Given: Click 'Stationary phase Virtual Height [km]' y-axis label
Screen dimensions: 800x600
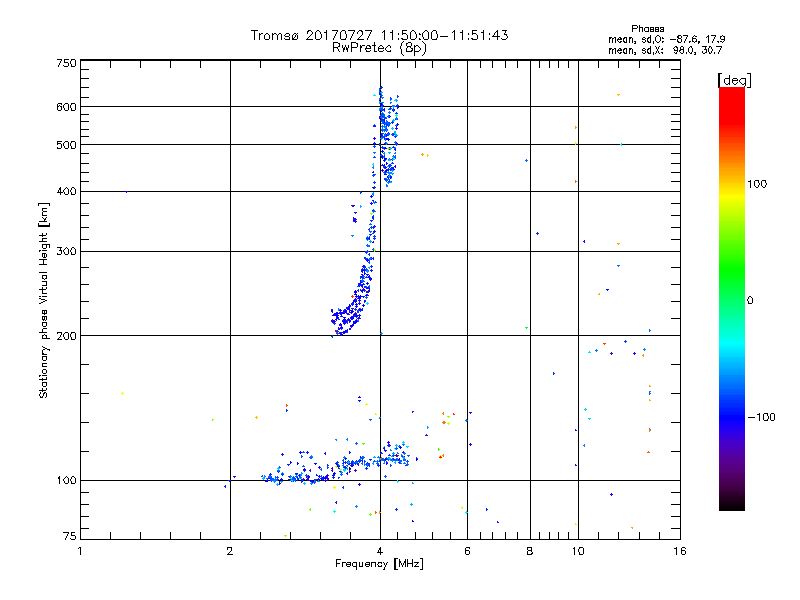Looking at the screenshot, I should click(43, 301).
